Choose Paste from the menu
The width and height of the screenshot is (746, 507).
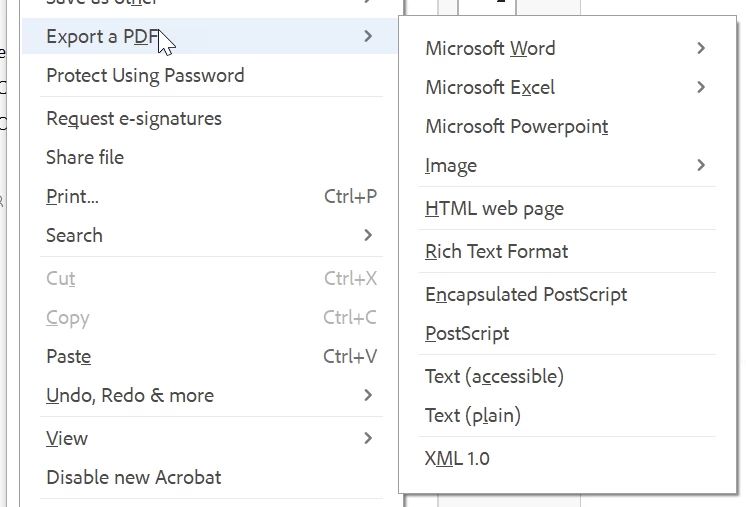point(209,356)
